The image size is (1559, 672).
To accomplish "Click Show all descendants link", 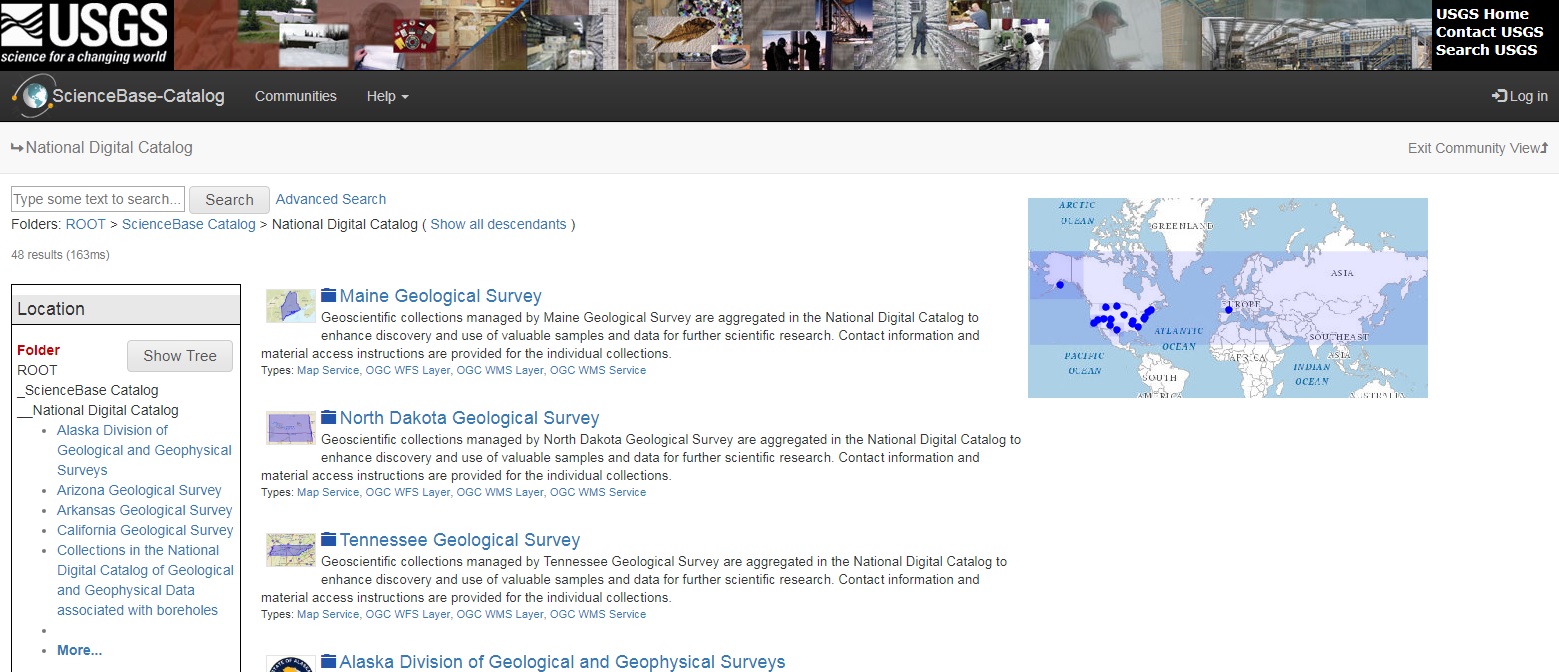I will point(498,224).
